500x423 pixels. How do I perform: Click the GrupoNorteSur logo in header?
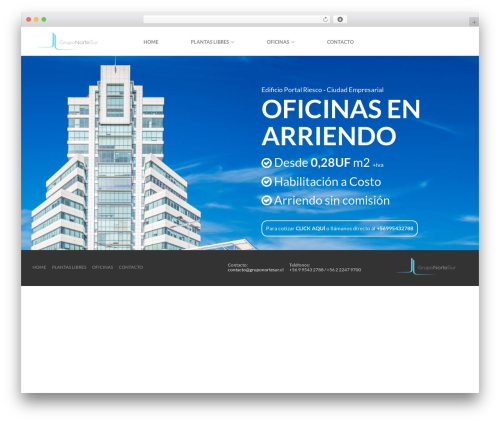(68, 42)
